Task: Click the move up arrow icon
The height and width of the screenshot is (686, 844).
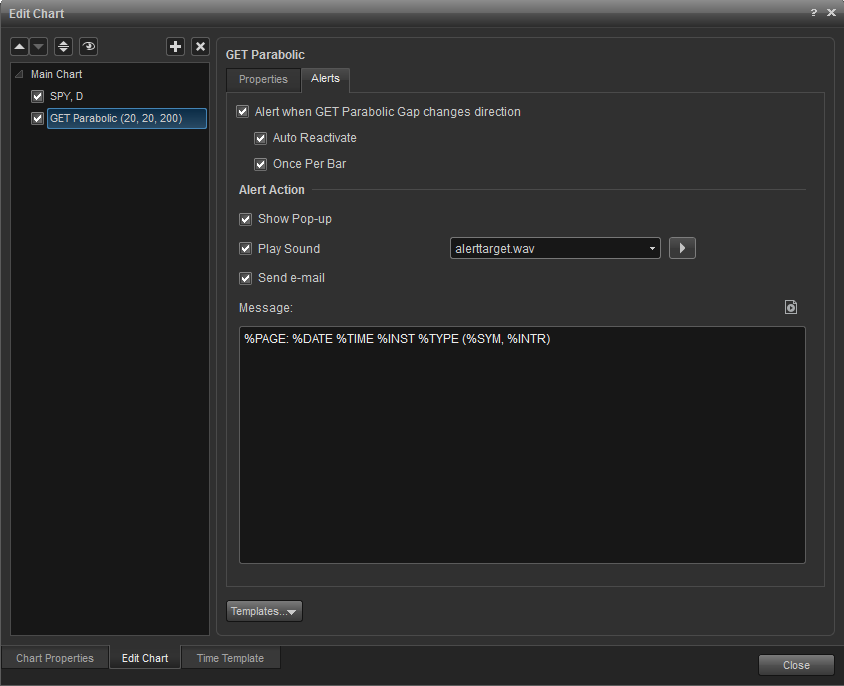Action: [19, 47]
